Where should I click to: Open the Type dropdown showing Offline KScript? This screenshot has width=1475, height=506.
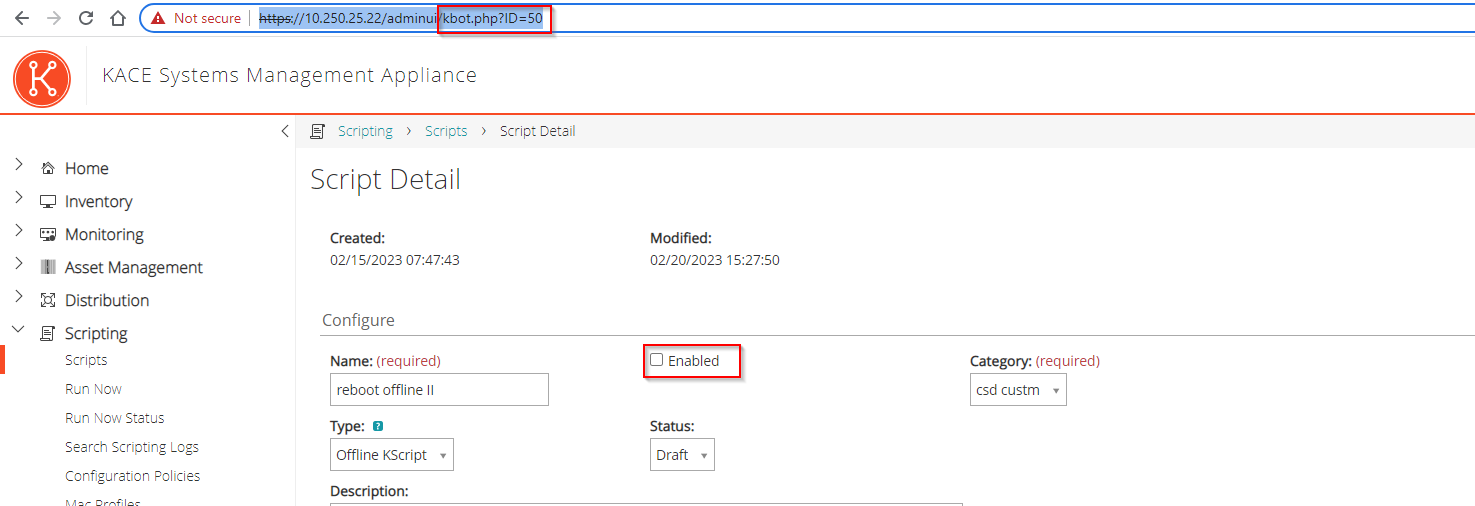click(391, 455)
